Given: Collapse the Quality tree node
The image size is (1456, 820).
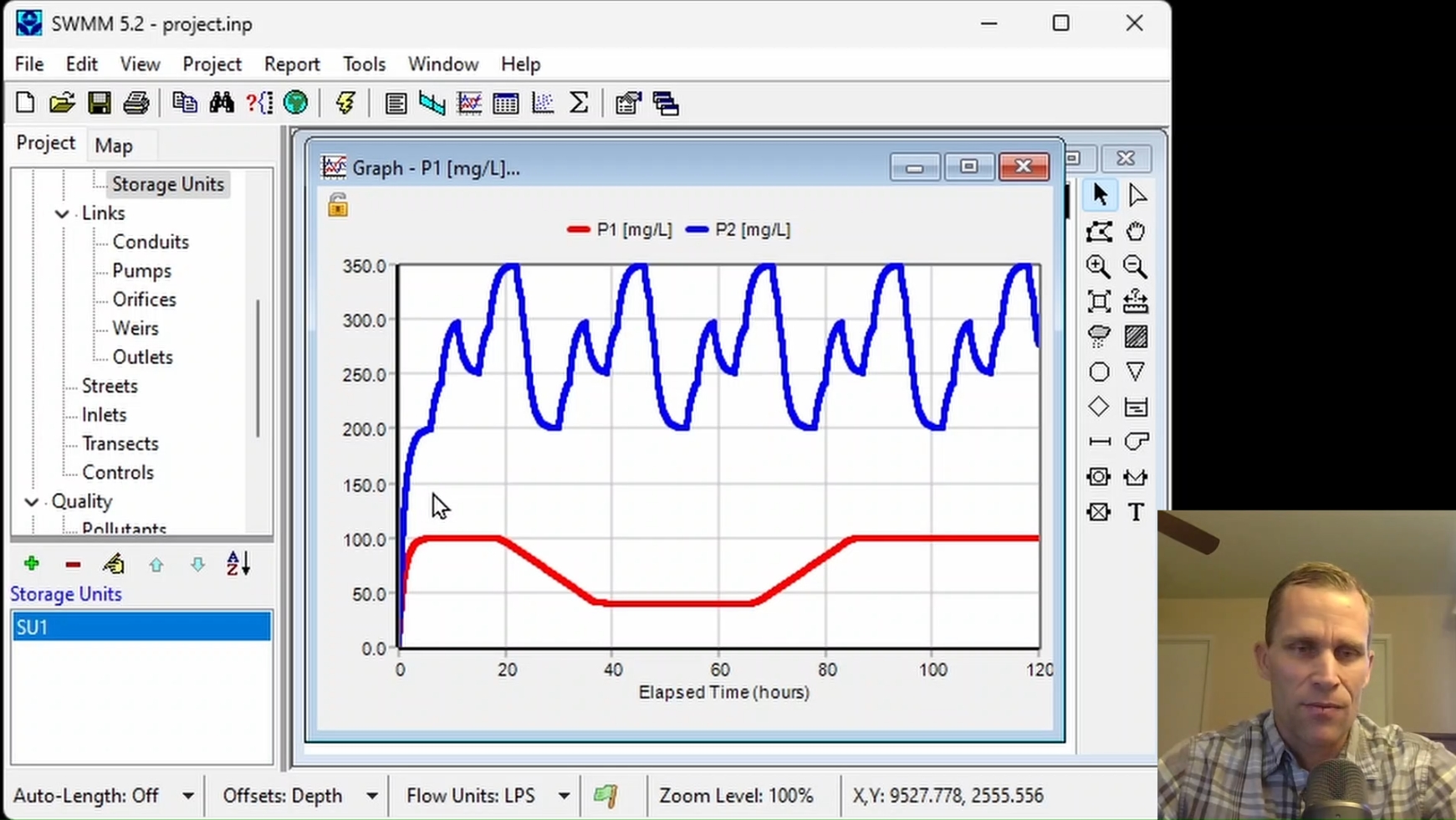Looking at the screenshot, I should (x=32, y=502).
